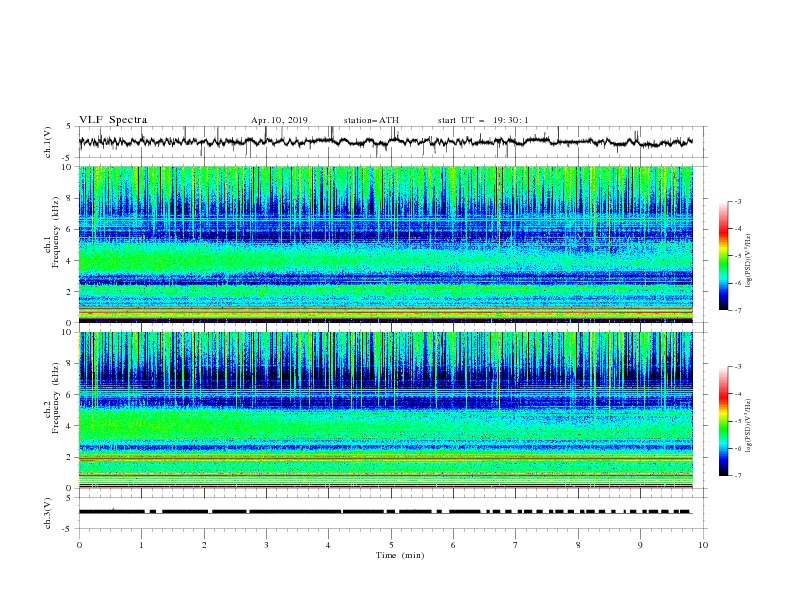The image size is (792, 612).
Task: Click the "-7" label on ch.2 colorbar
Action: 737,476
